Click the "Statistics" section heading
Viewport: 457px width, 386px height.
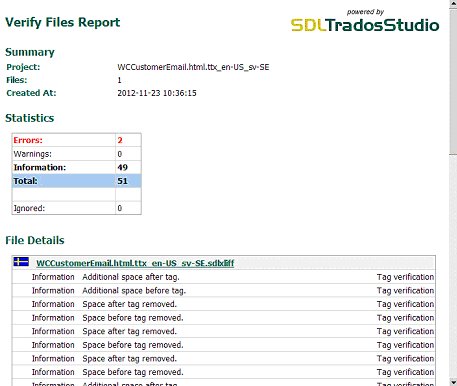(x=30, y=118)
